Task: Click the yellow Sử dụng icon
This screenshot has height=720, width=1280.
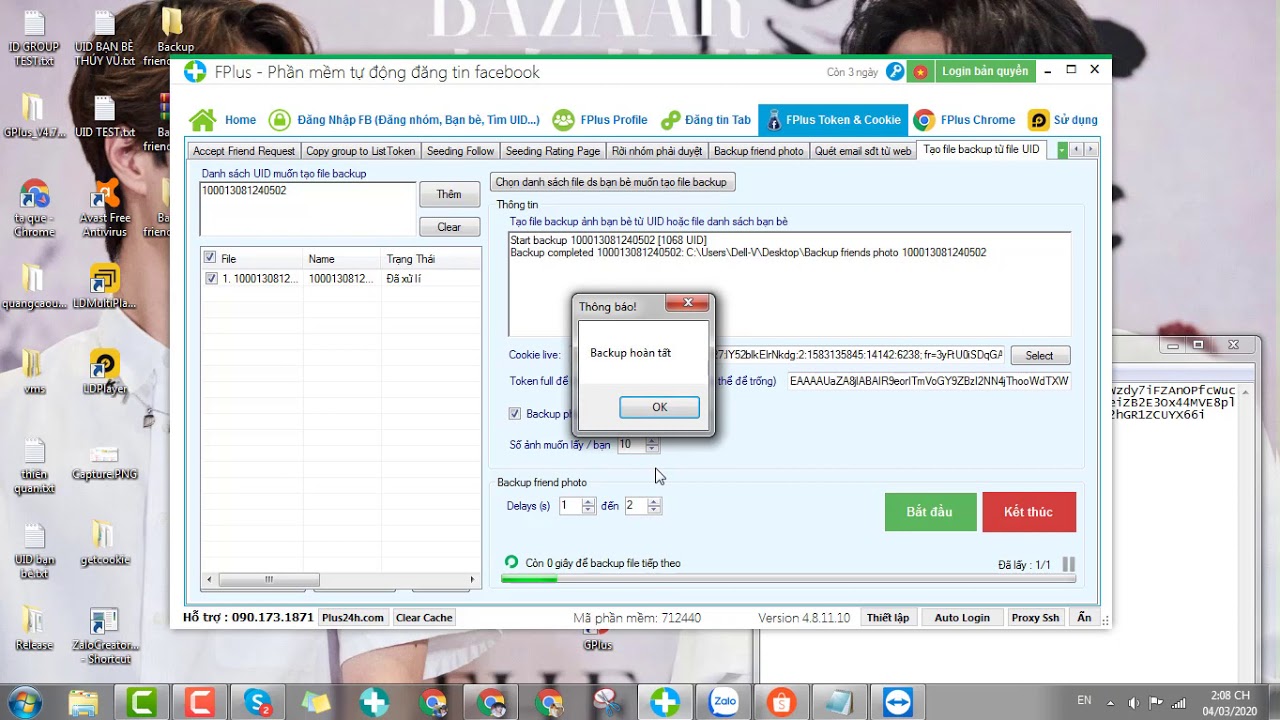Action: tap(1038, 120)
